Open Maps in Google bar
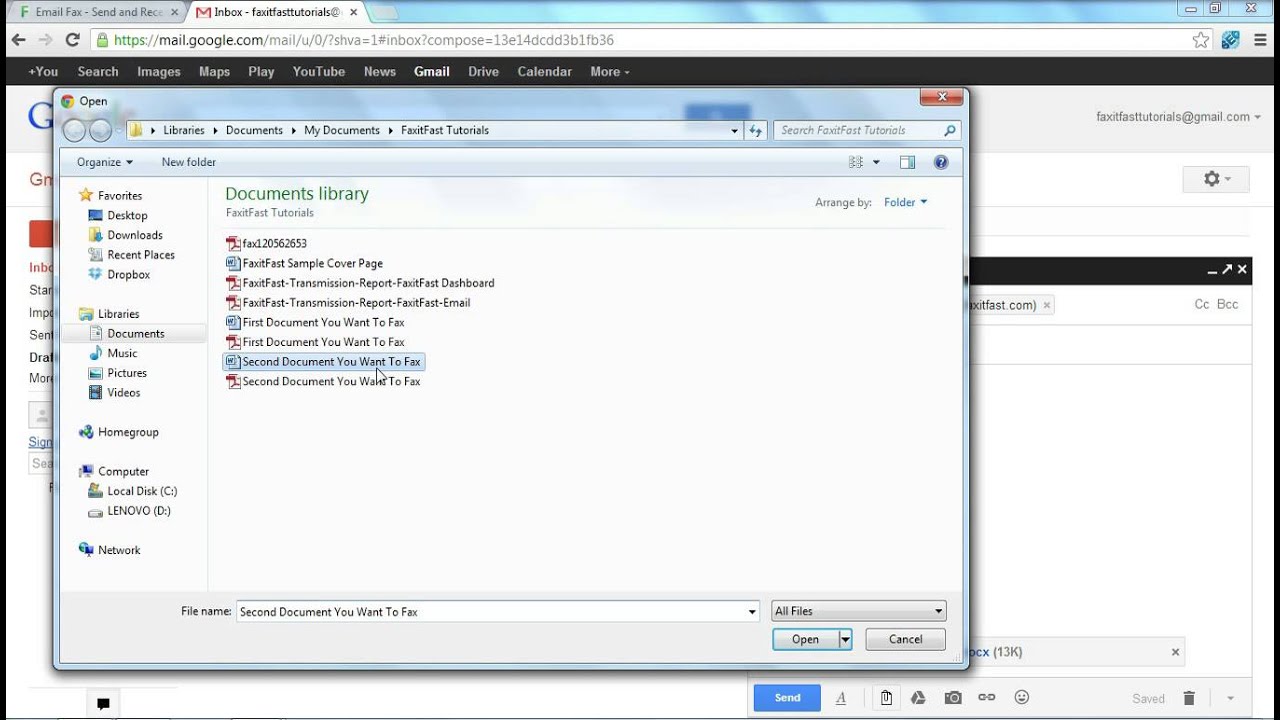The height and width of the screenshot is (720, 1280). point(214,71)
